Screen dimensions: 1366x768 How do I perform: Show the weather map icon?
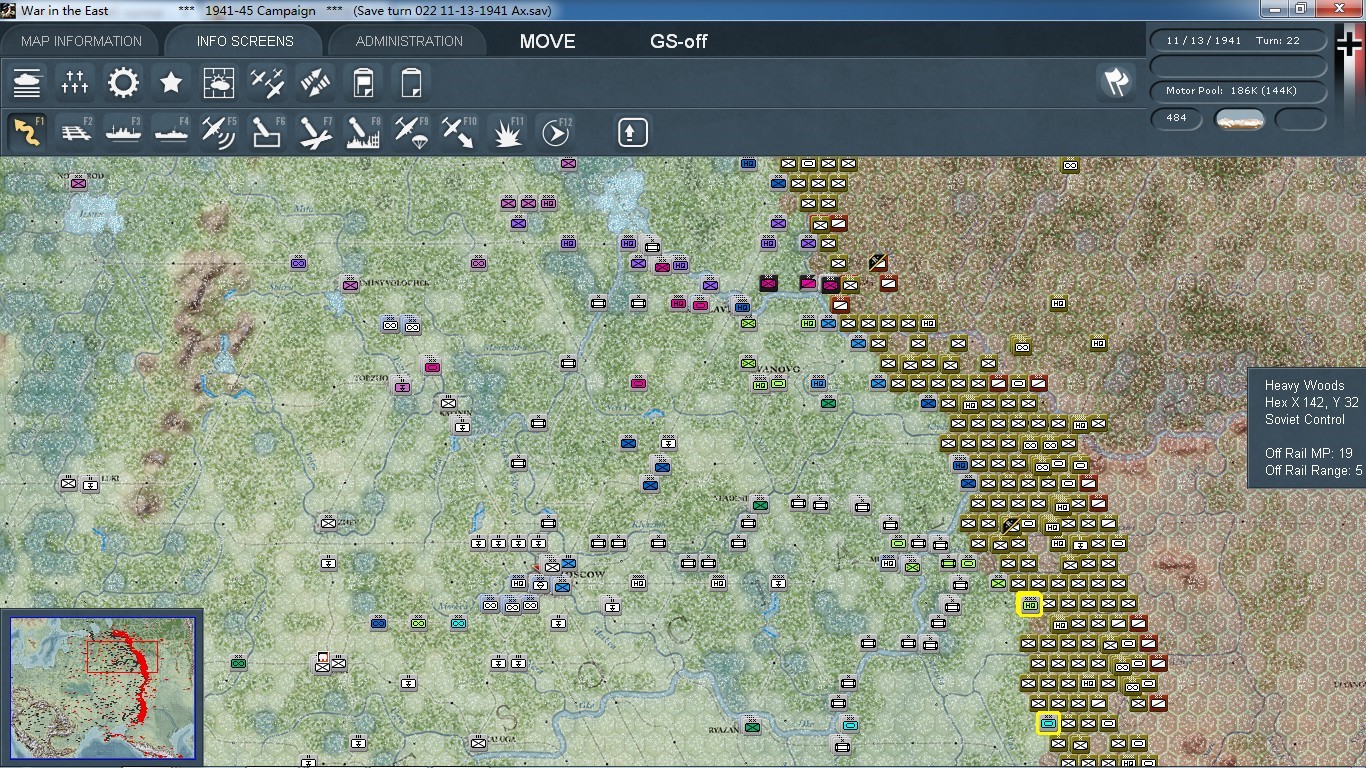(x=219, y=82)
